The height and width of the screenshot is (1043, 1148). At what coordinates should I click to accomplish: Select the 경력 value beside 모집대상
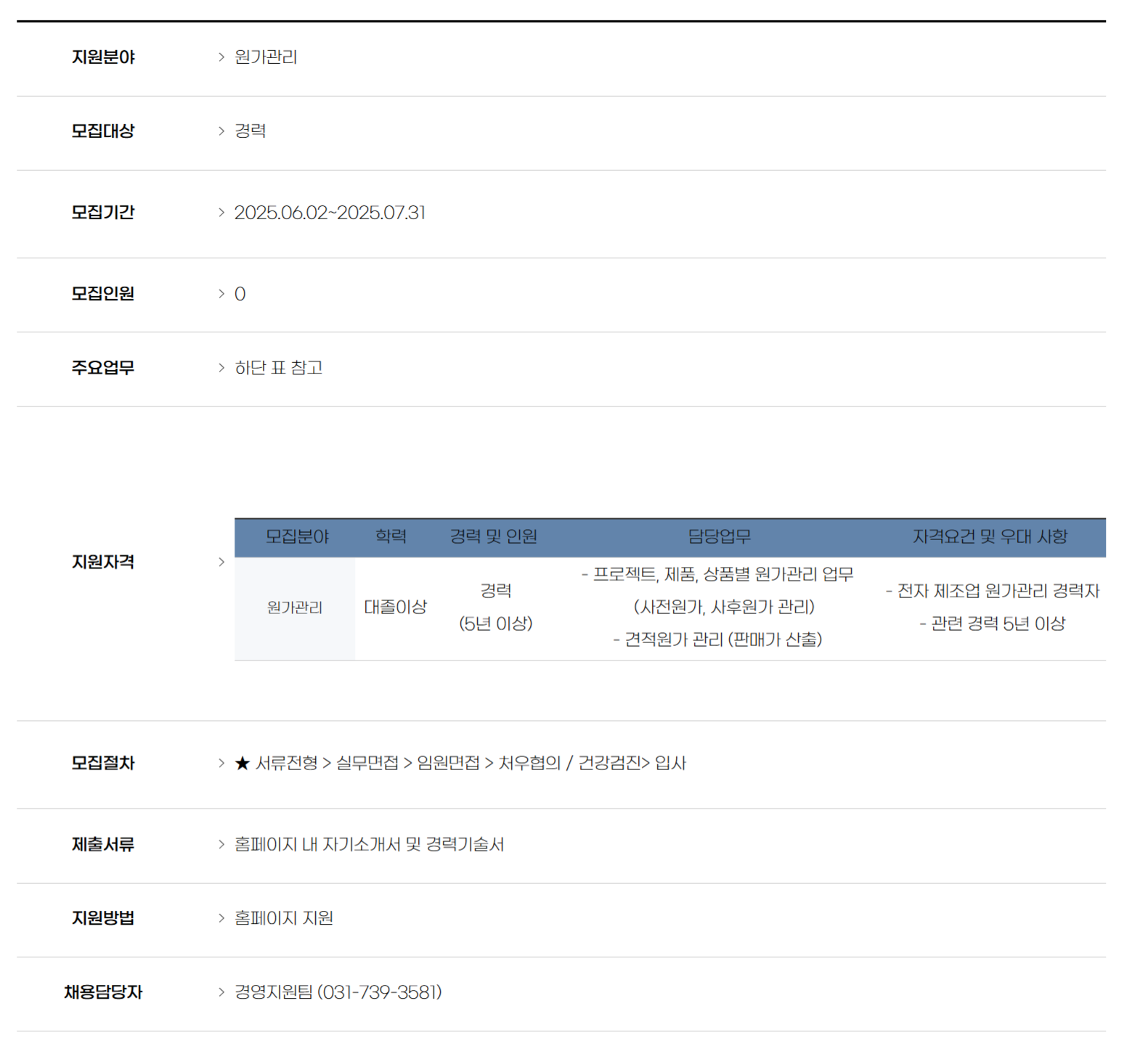click(251, 131)
